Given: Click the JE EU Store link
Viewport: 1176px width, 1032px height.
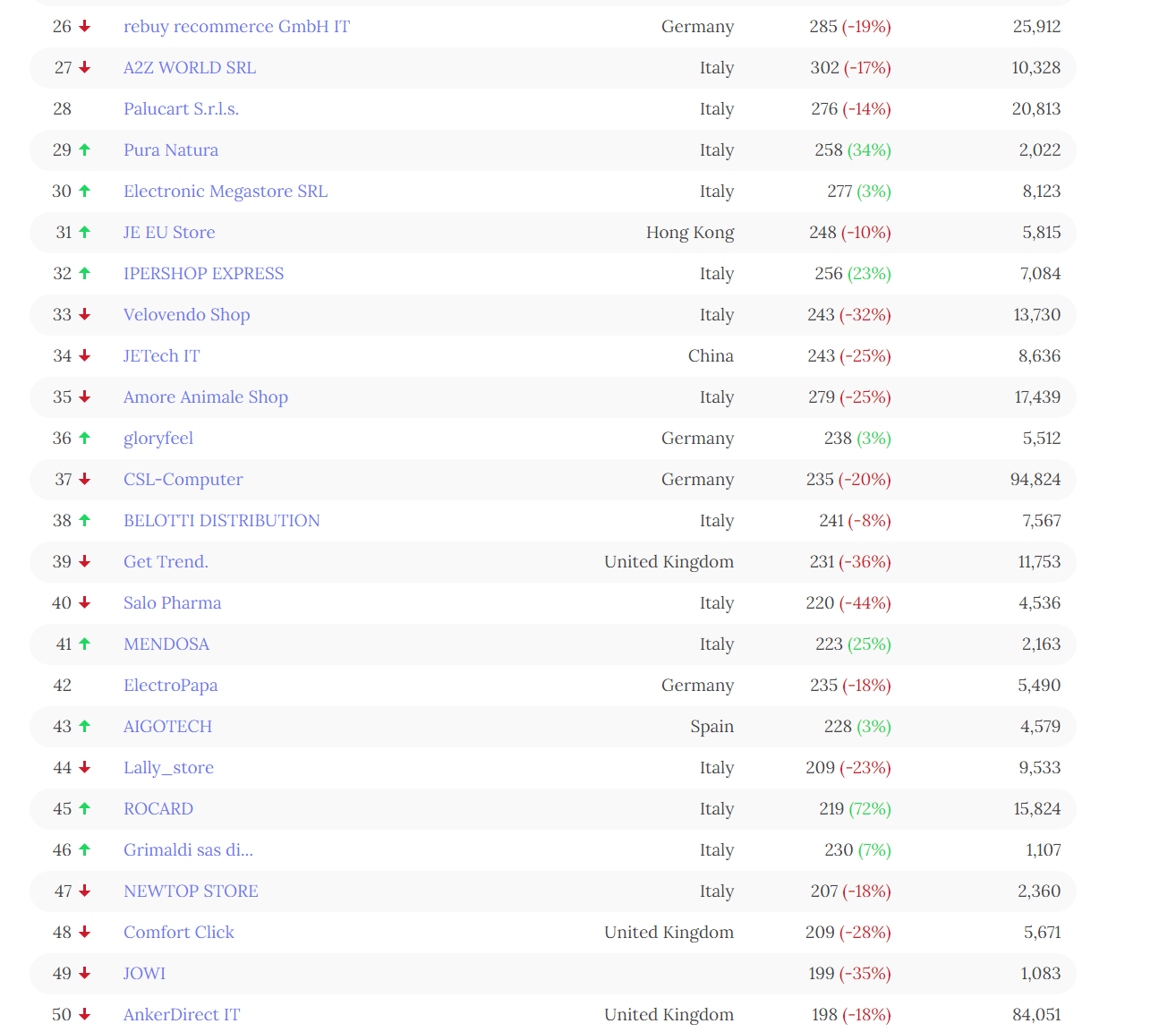Looking at the screenshot, I should (x=169, y=232).
